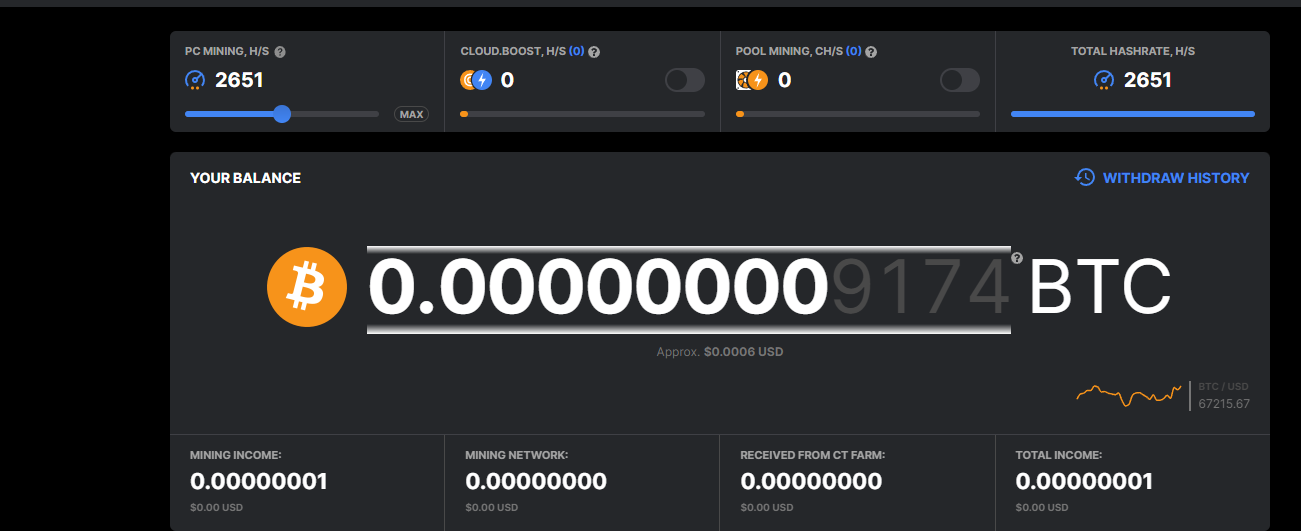Viewport: 1301px width, 531px height.
Task: Click the (0) count beside CLOUD.BOOST
Action: click(x=577, y=51)
